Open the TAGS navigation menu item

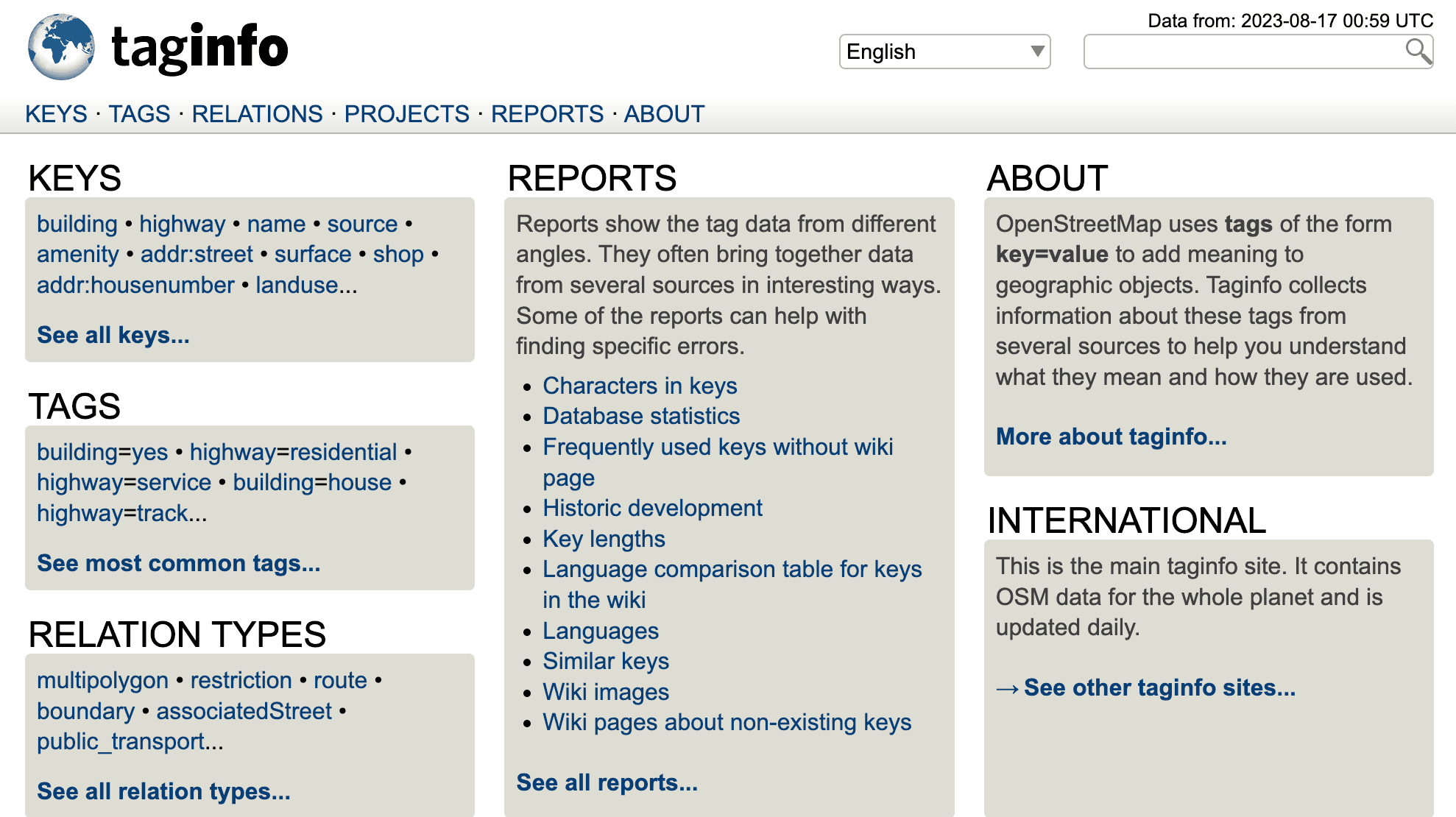pyautogui.click(x=139, y=114)
